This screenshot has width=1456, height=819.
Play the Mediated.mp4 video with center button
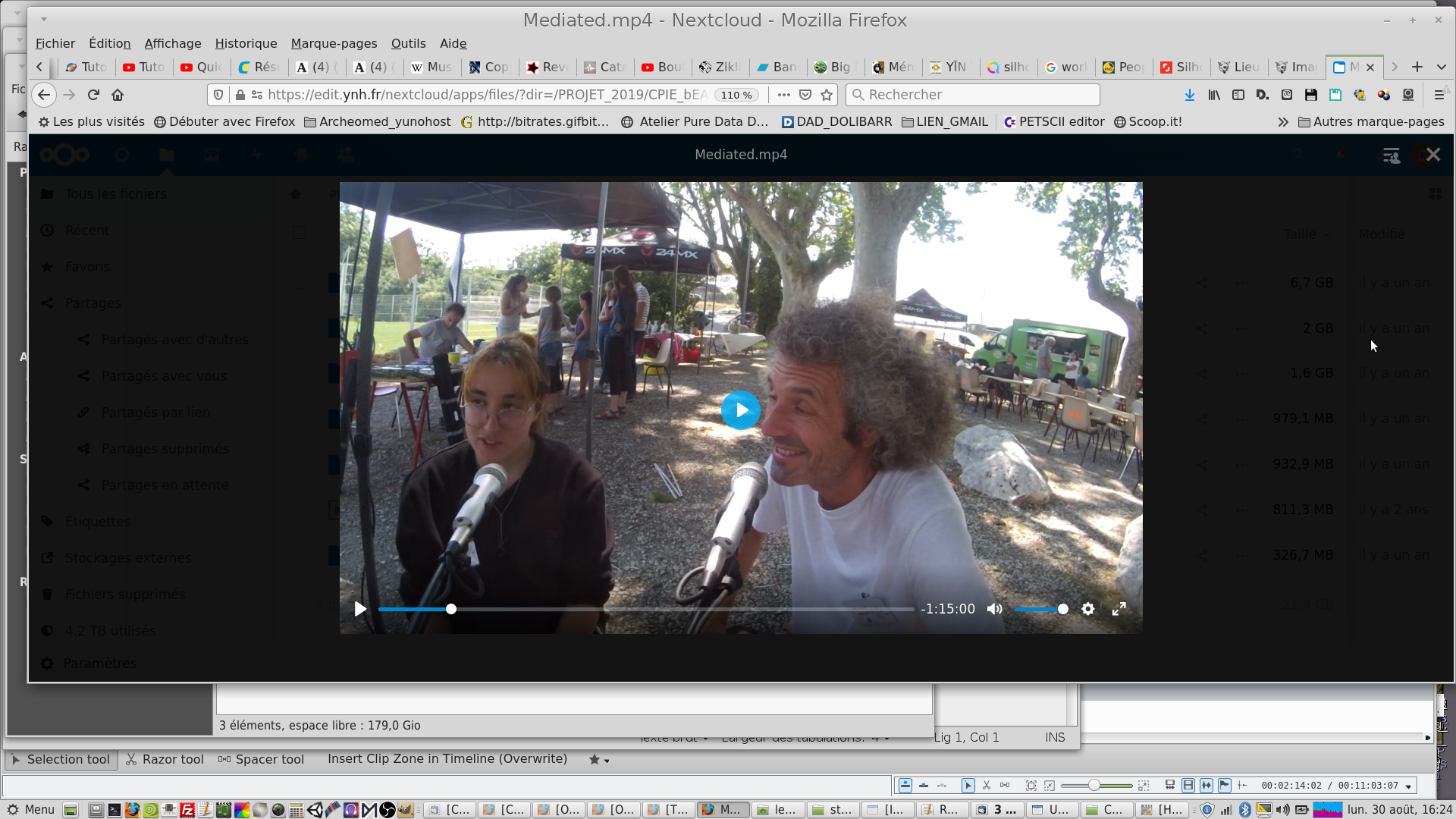point(740,410)
